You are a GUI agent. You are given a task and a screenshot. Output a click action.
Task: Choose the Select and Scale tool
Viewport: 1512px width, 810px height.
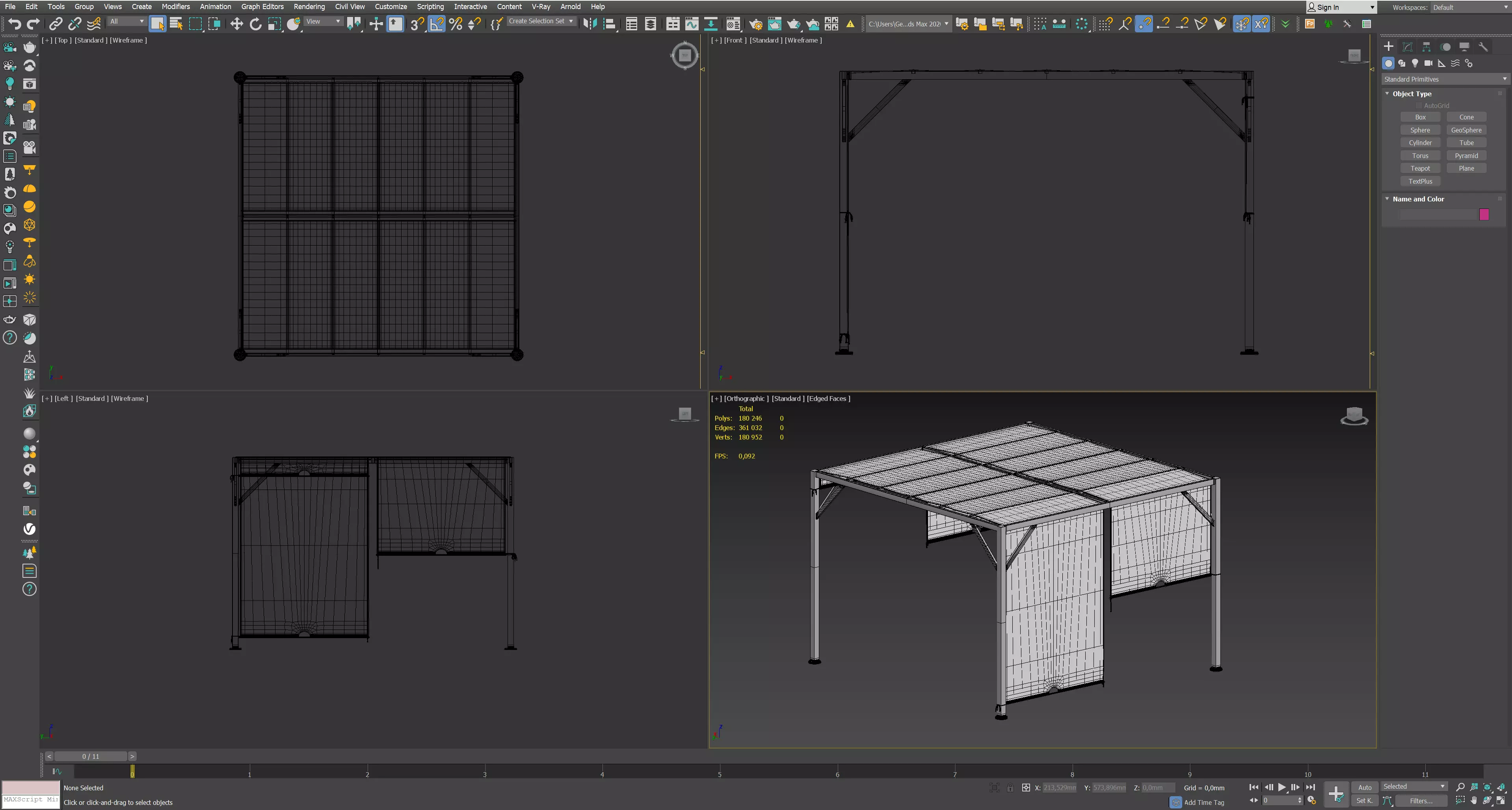point(274,24)
